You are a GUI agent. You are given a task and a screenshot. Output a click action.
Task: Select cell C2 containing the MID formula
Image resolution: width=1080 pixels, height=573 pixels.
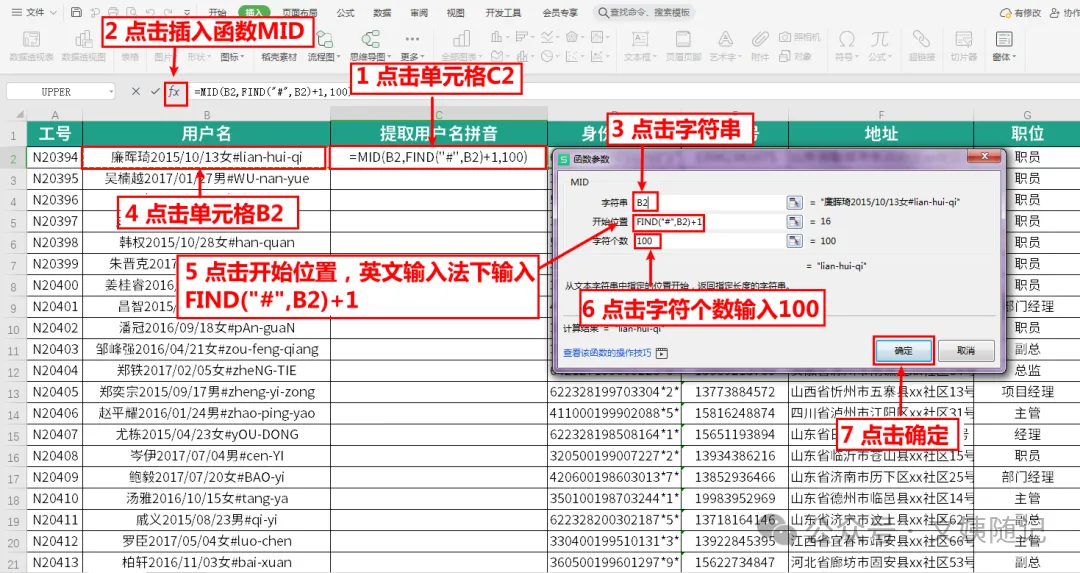click(439, 157)
